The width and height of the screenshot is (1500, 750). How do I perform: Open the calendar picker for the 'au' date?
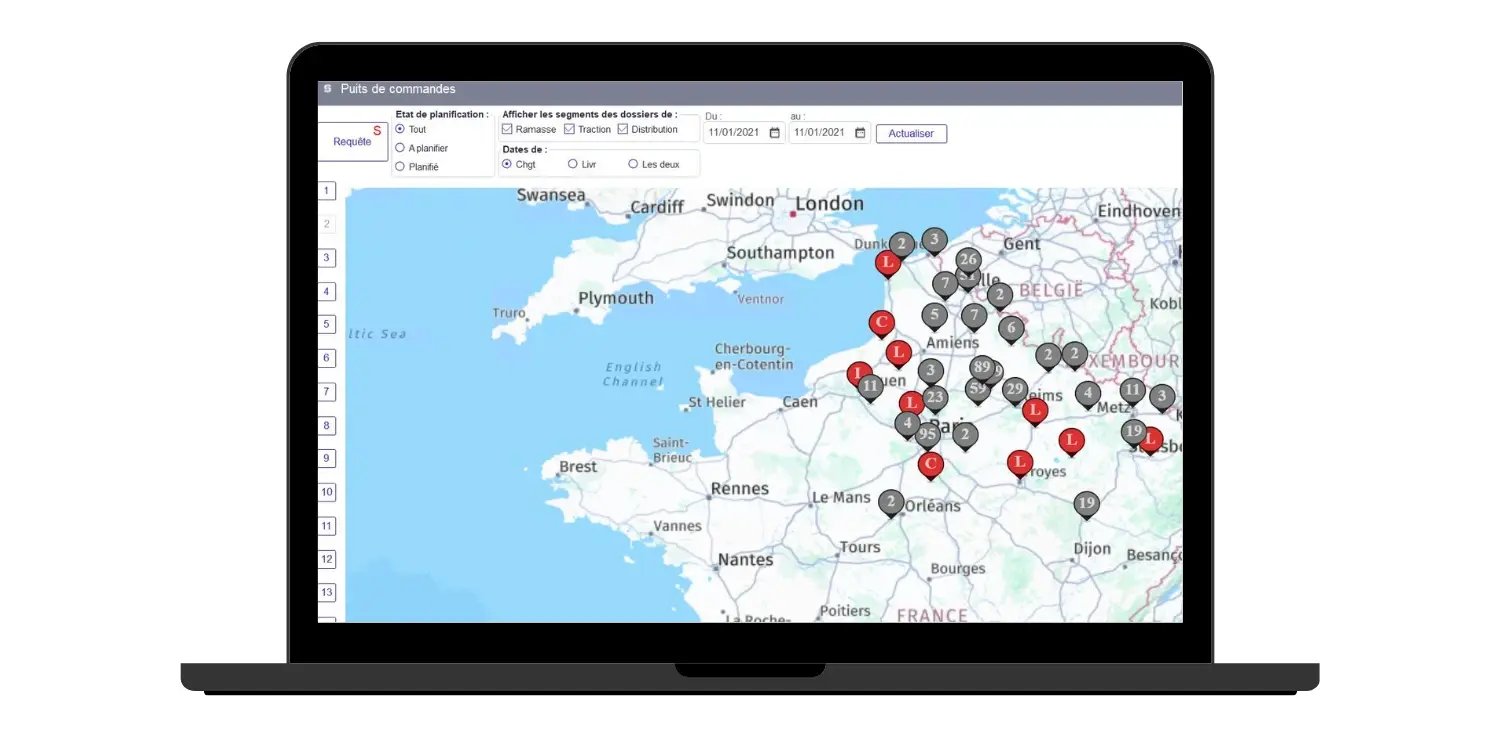click(x=859, y=133)
